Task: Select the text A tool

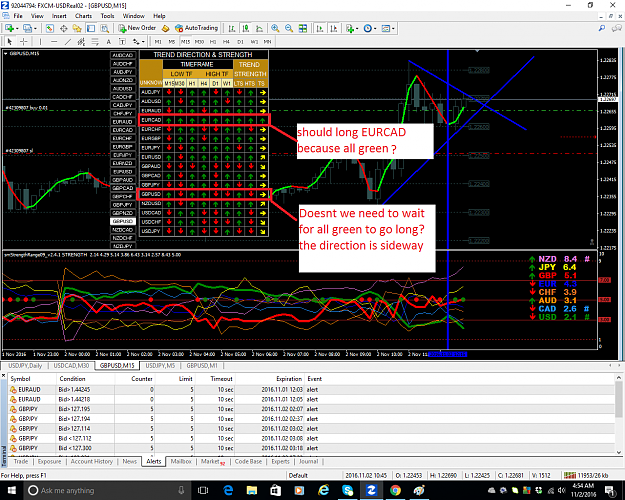Action: [x=108, y=41]
